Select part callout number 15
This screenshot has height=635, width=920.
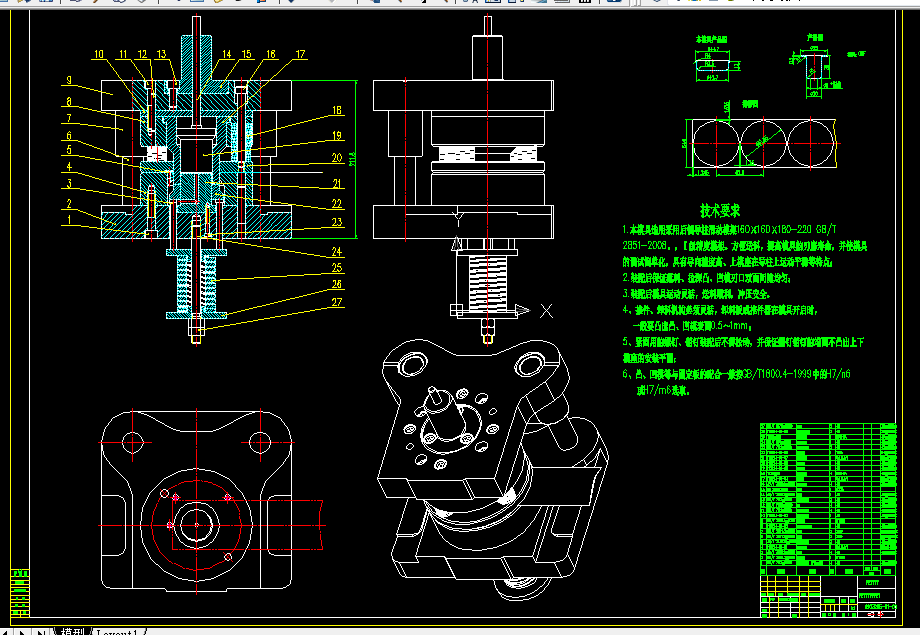[246, 54]
